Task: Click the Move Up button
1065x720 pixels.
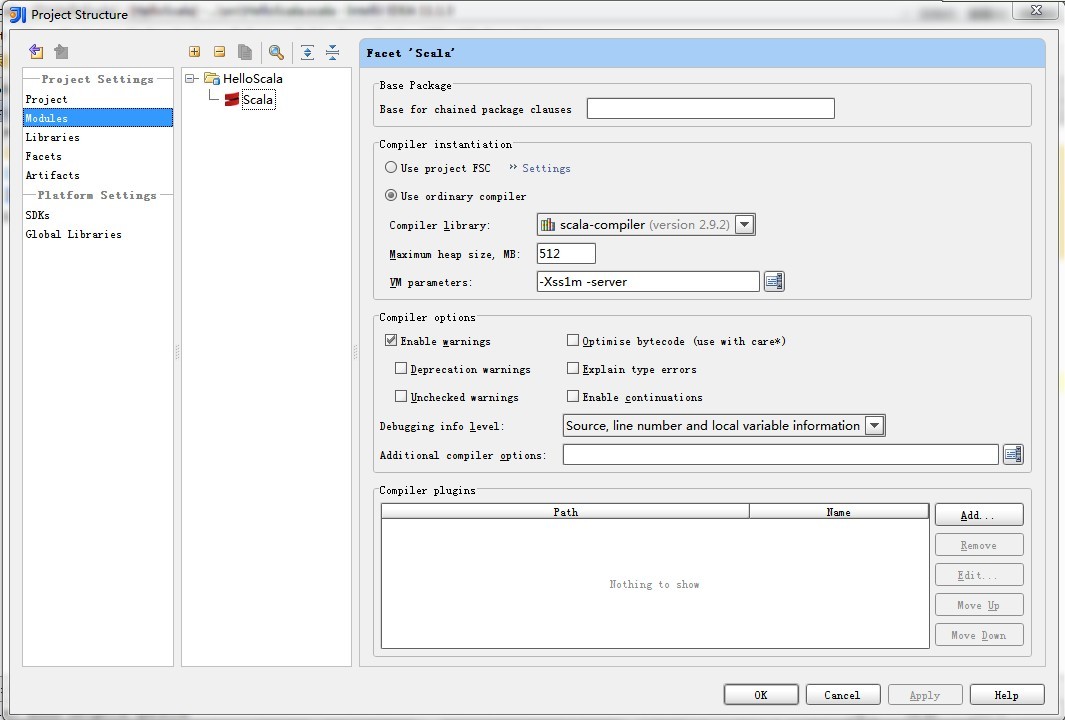Action: (x=979, y=605)
